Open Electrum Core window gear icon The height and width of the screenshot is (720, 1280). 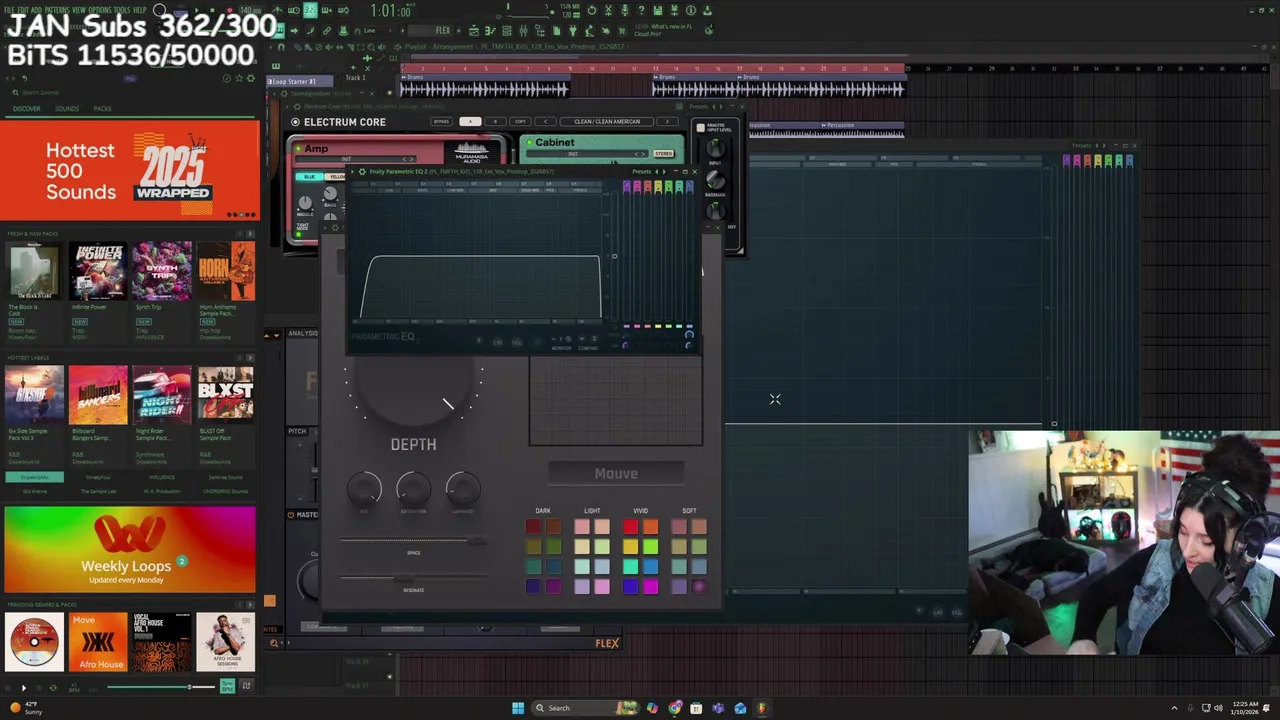[x=296, y=106]
